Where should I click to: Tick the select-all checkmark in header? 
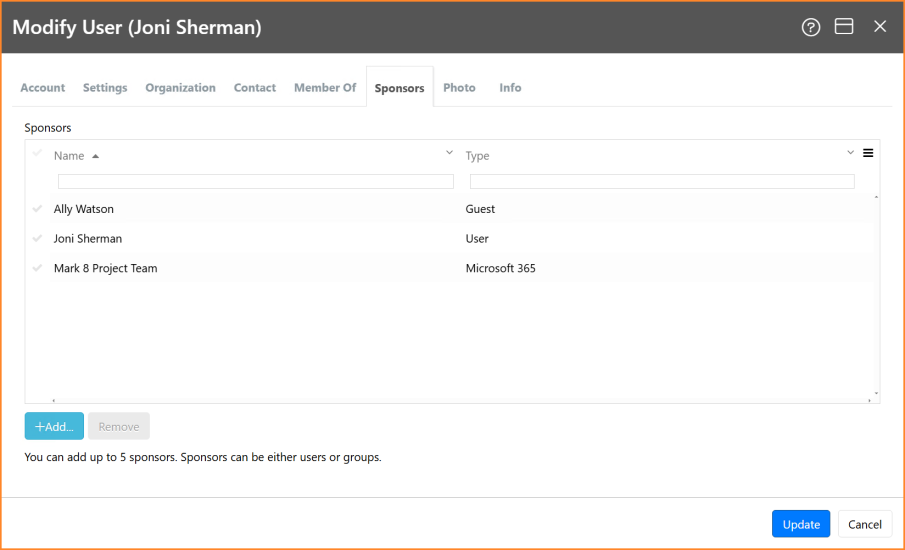tap(38, 153)
